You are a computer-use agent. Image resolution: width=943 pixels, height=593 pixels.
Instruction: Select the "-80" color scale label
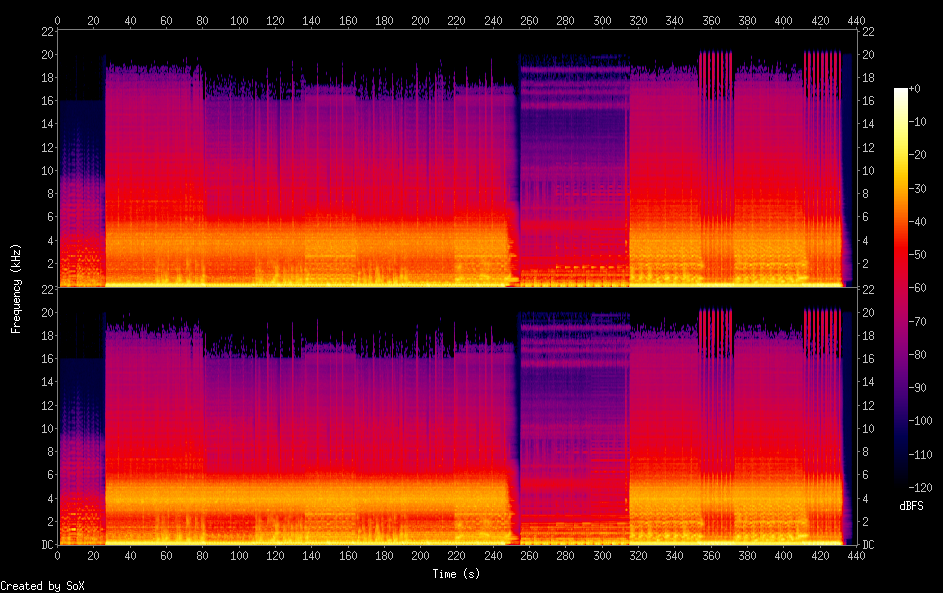[x=918, y=354]
